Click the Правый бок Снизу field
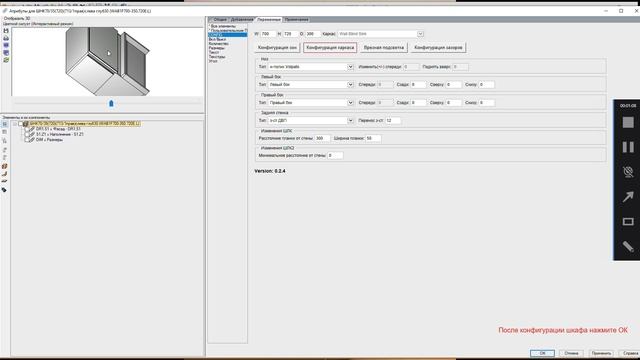The image size is (640, 360). [x=486, y=102]
